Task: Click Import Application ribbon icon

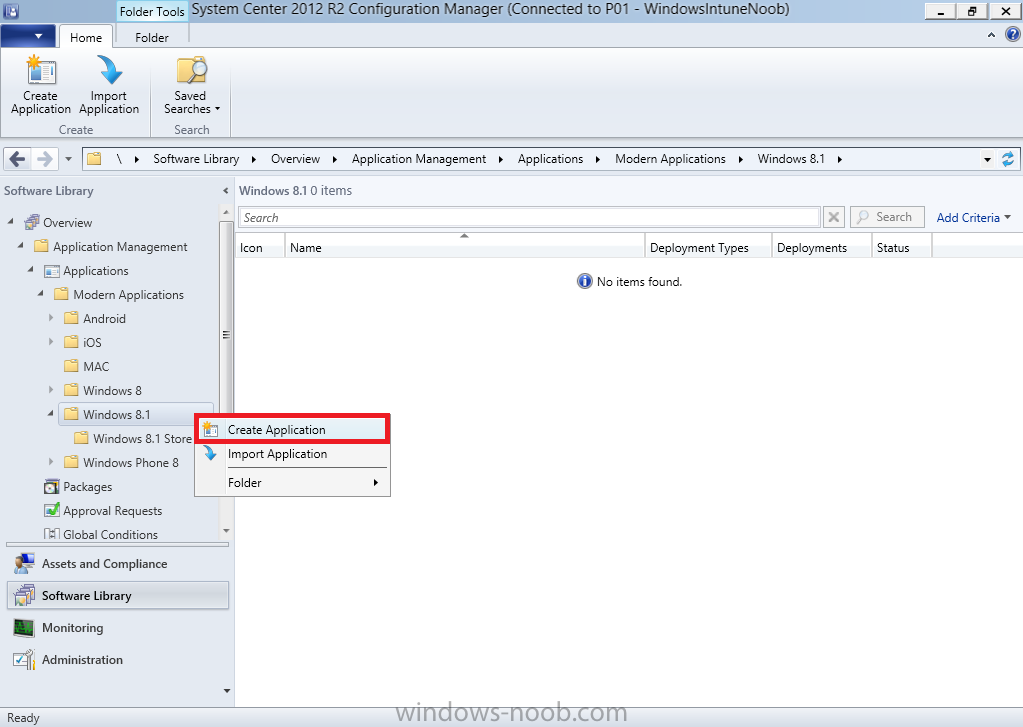Action: tap(109, 86)
